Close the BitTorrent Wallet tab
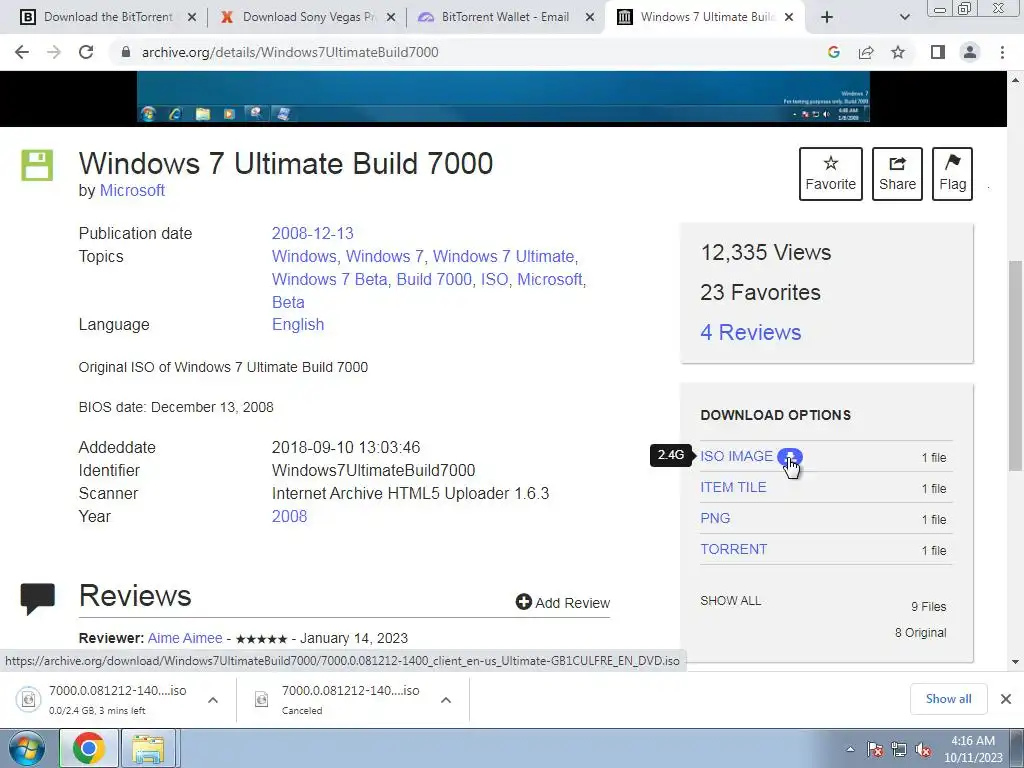 [x=590, y=18]
